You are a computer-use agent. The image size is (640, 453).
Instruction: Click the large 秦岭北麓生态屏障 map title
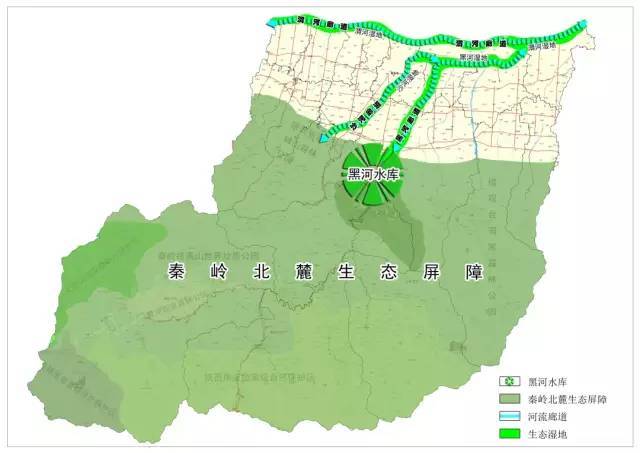pos(325,271)
